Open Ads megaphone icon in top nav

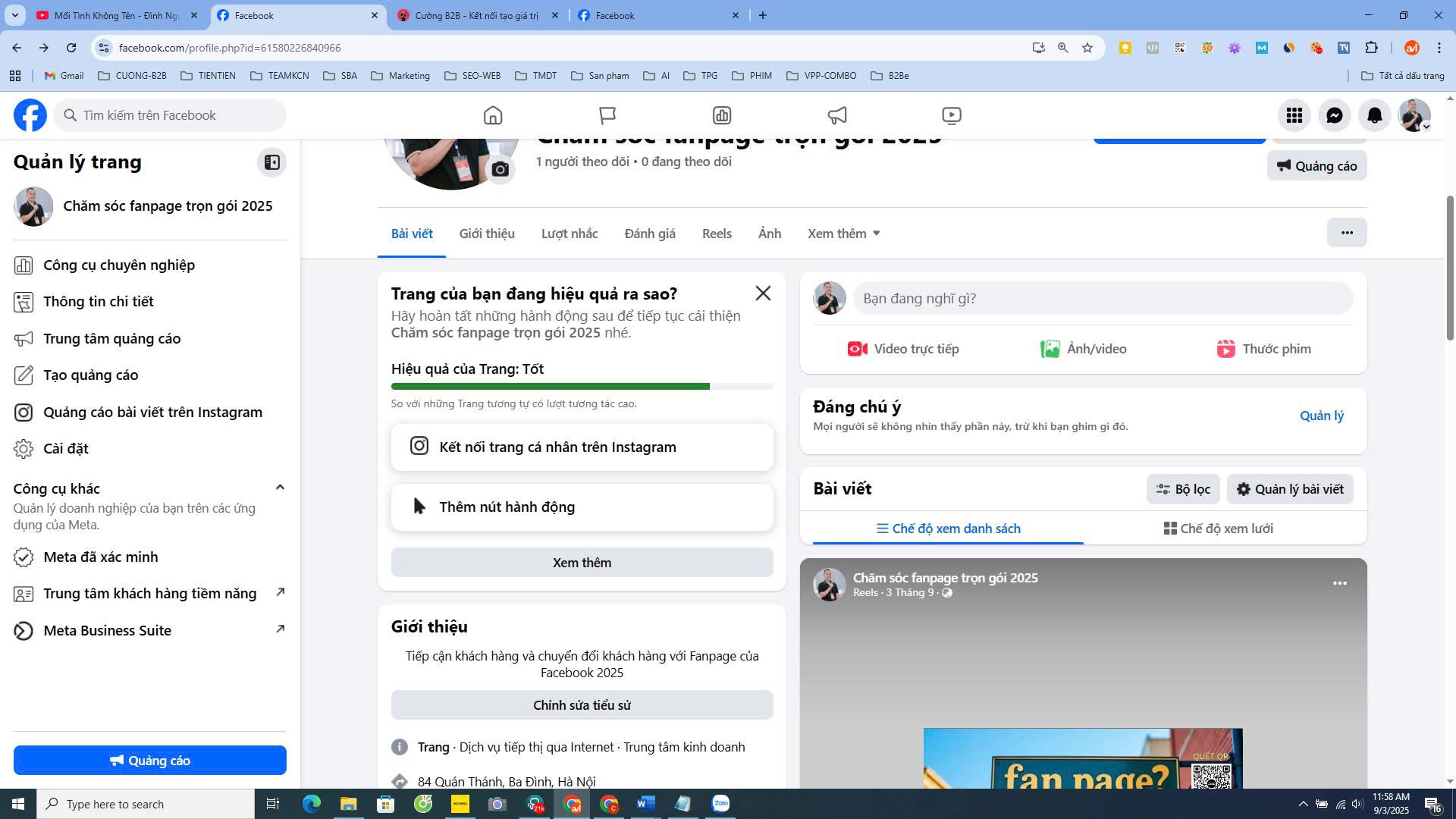837,115
